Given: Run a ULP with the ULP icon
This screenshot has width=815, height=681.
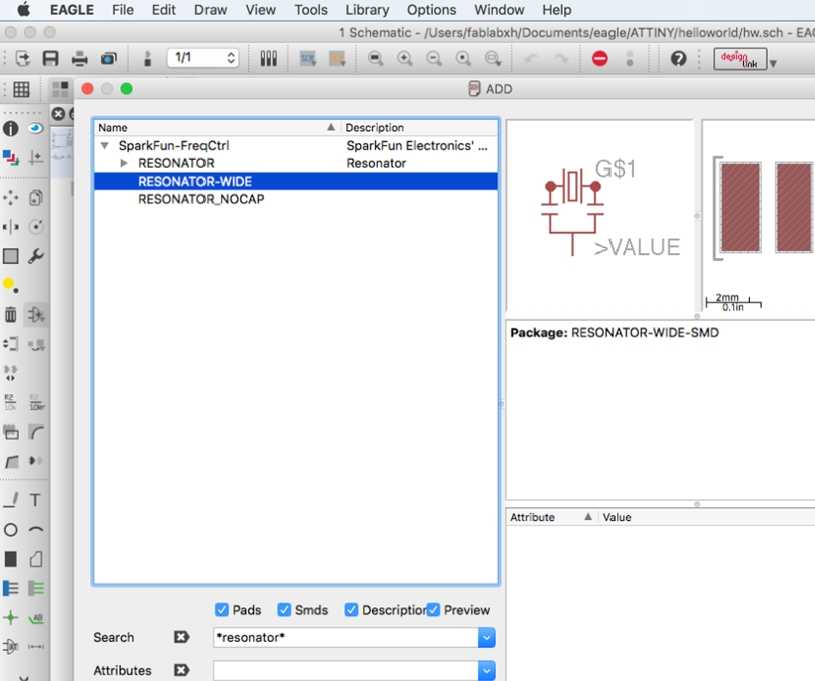Looking at the screenshot, I should click(x=337, y=58).
